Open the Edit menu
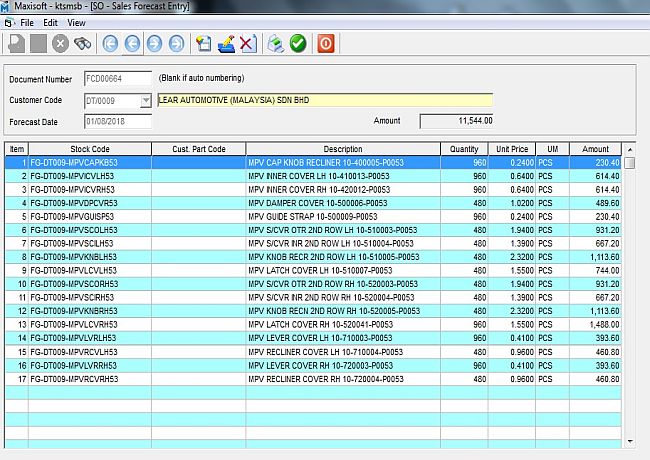 pyautogui.click(x=50, y=22)
